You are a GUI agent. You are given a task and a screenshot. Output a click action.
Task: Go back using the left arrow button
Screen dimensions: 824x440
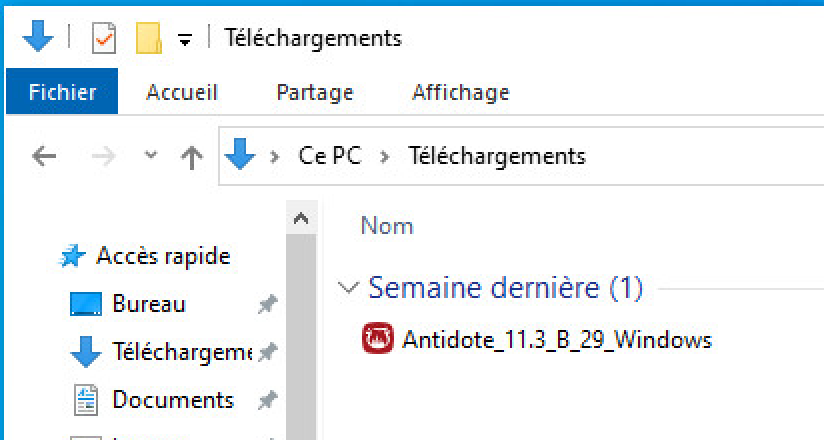(44, 156)
